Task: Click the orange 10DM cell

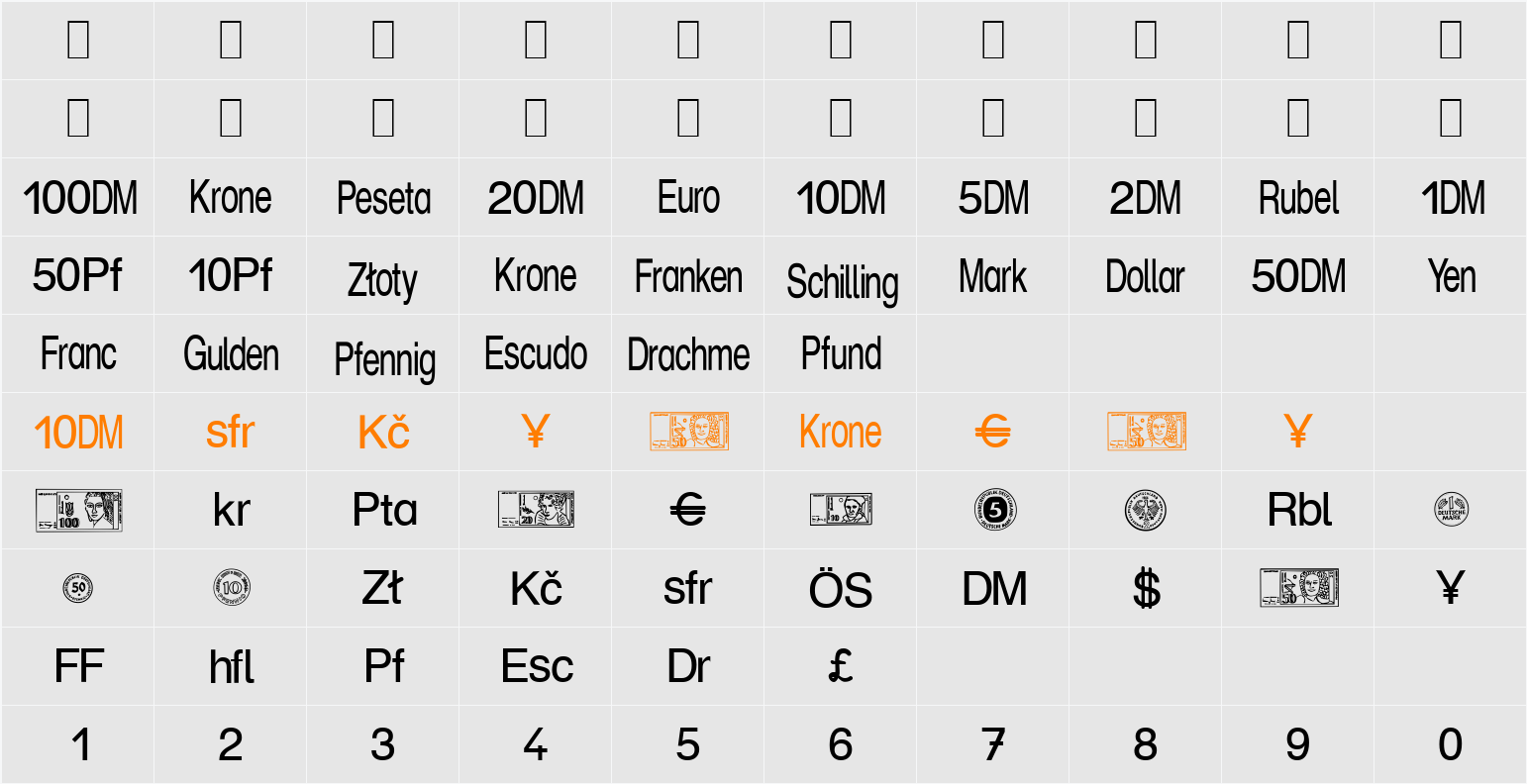Action: [x=78, y=433]
